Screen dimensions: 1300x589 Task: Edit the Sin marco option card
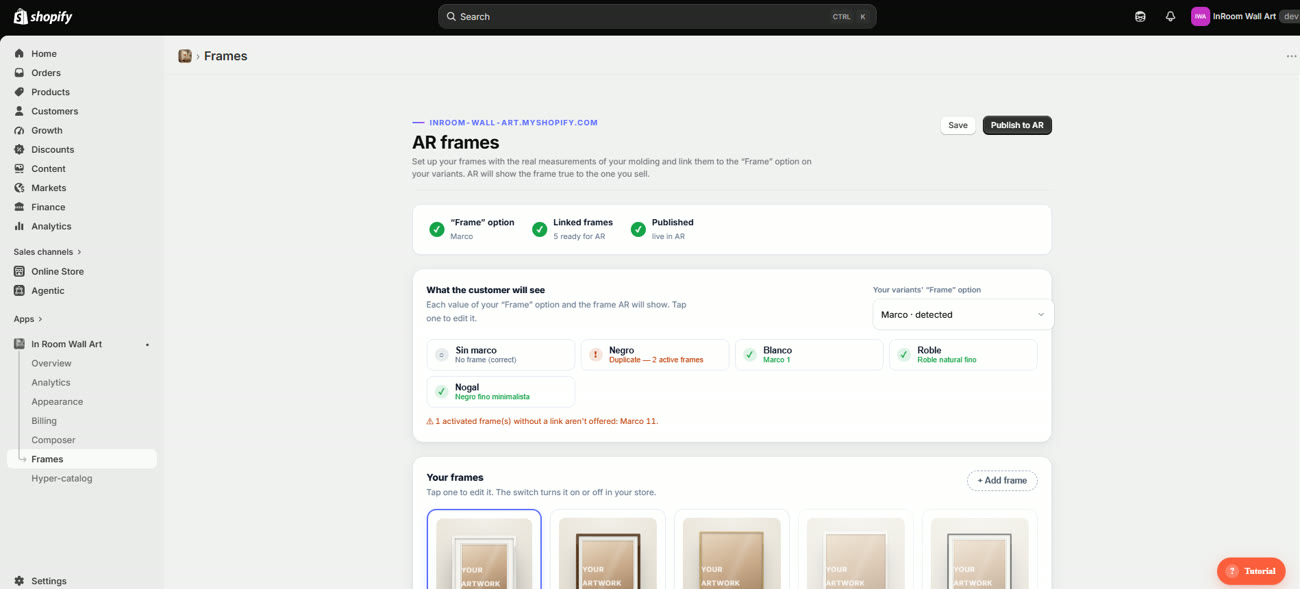(x=501, y=355)
